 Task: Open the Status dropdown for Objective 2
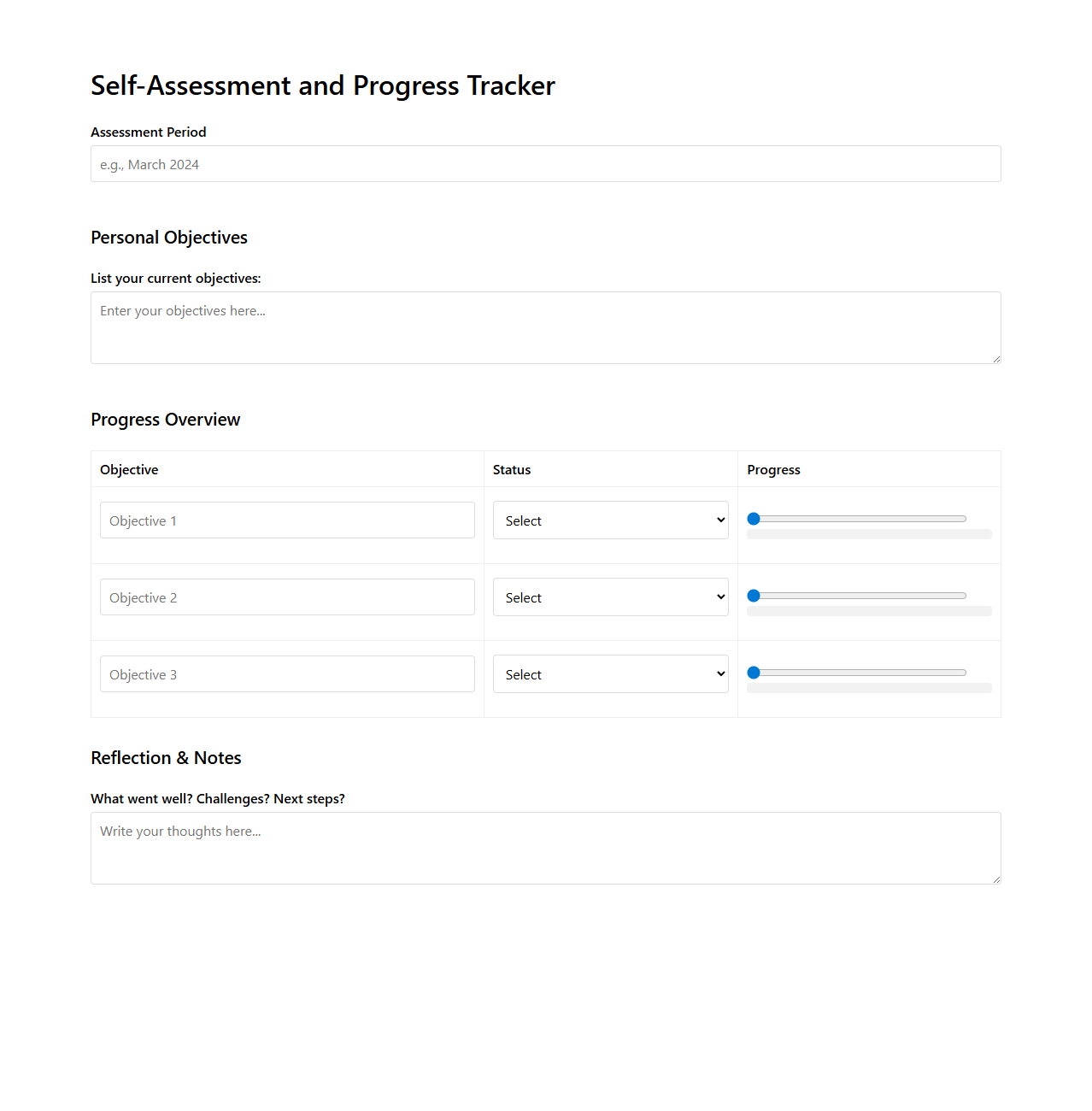point(609,597)
